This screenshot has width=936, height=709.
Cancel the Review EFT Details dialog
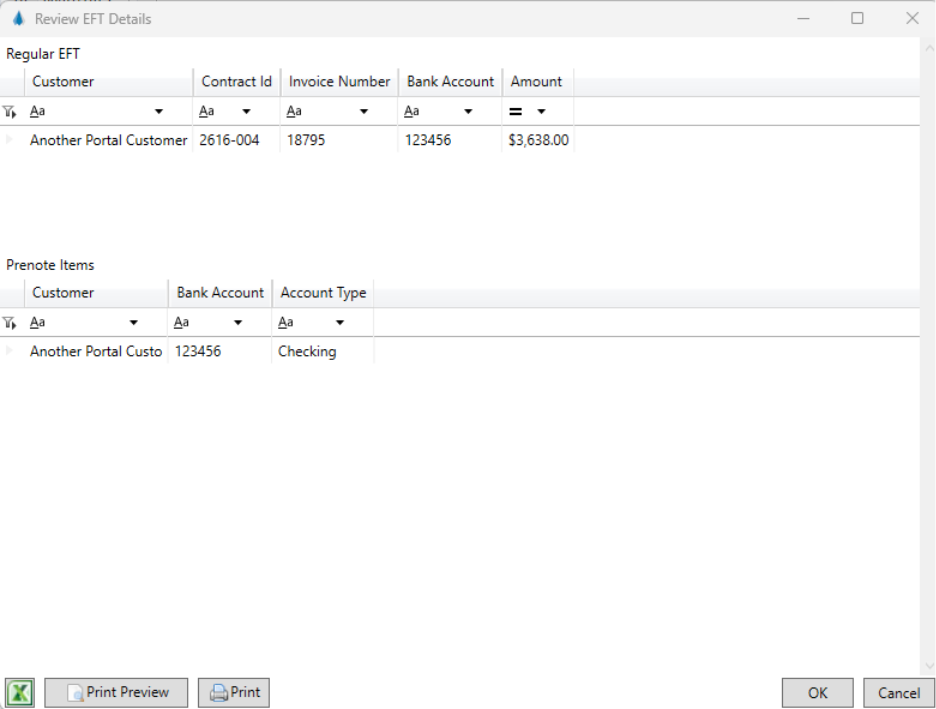898,693
